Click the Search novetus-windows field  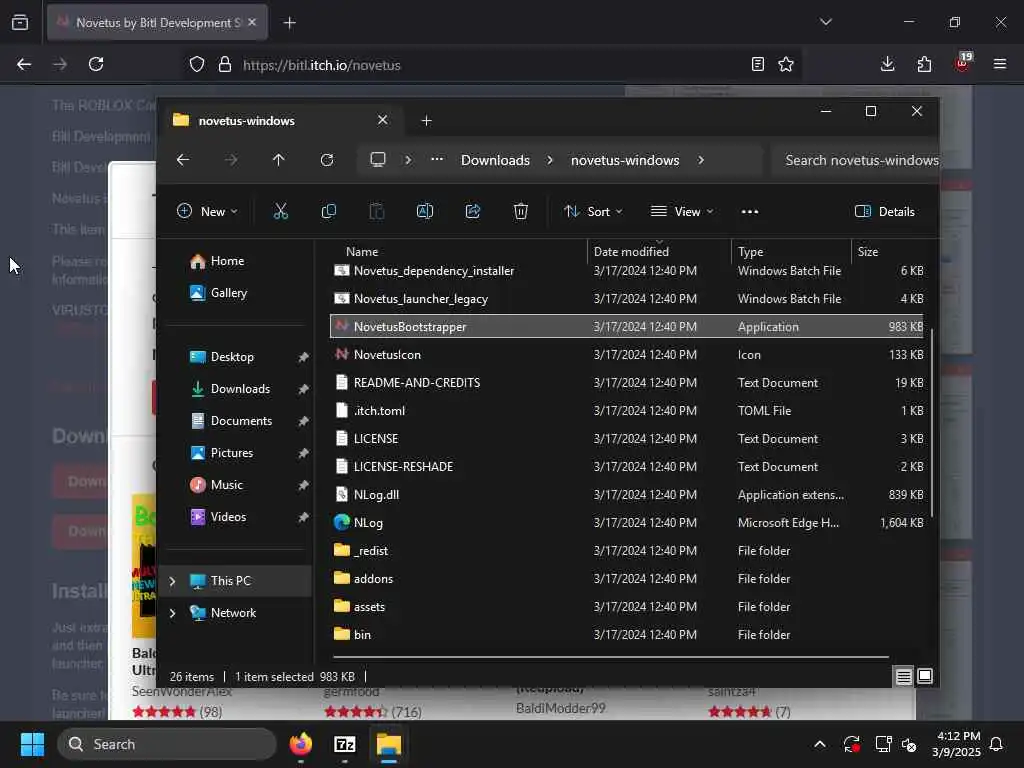pyautogui.click(x=854, y=160)
